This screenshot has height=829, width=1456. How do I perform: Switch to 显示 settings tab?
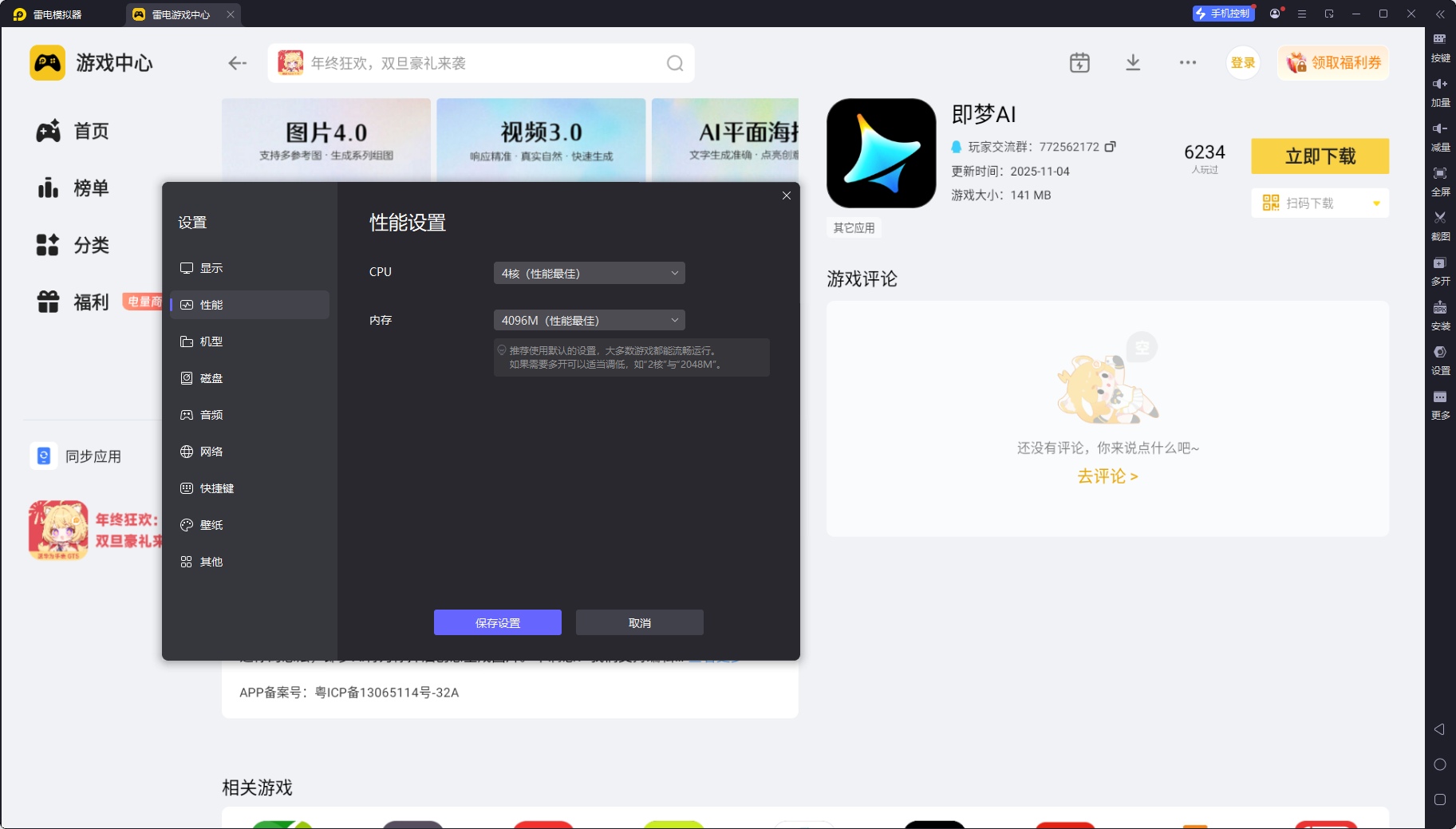click(250, 268)
